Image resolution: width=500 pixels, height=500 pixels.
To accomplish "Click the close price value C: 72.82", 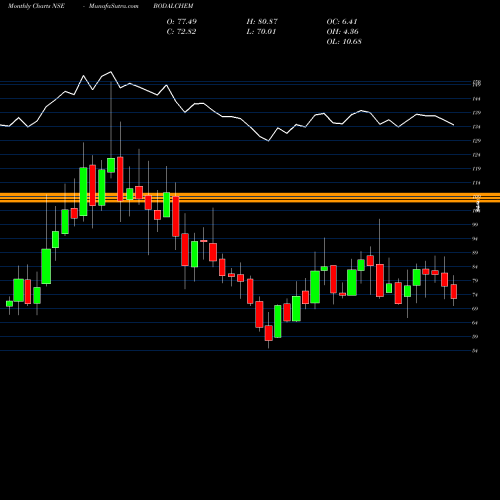I will [181, 31].
